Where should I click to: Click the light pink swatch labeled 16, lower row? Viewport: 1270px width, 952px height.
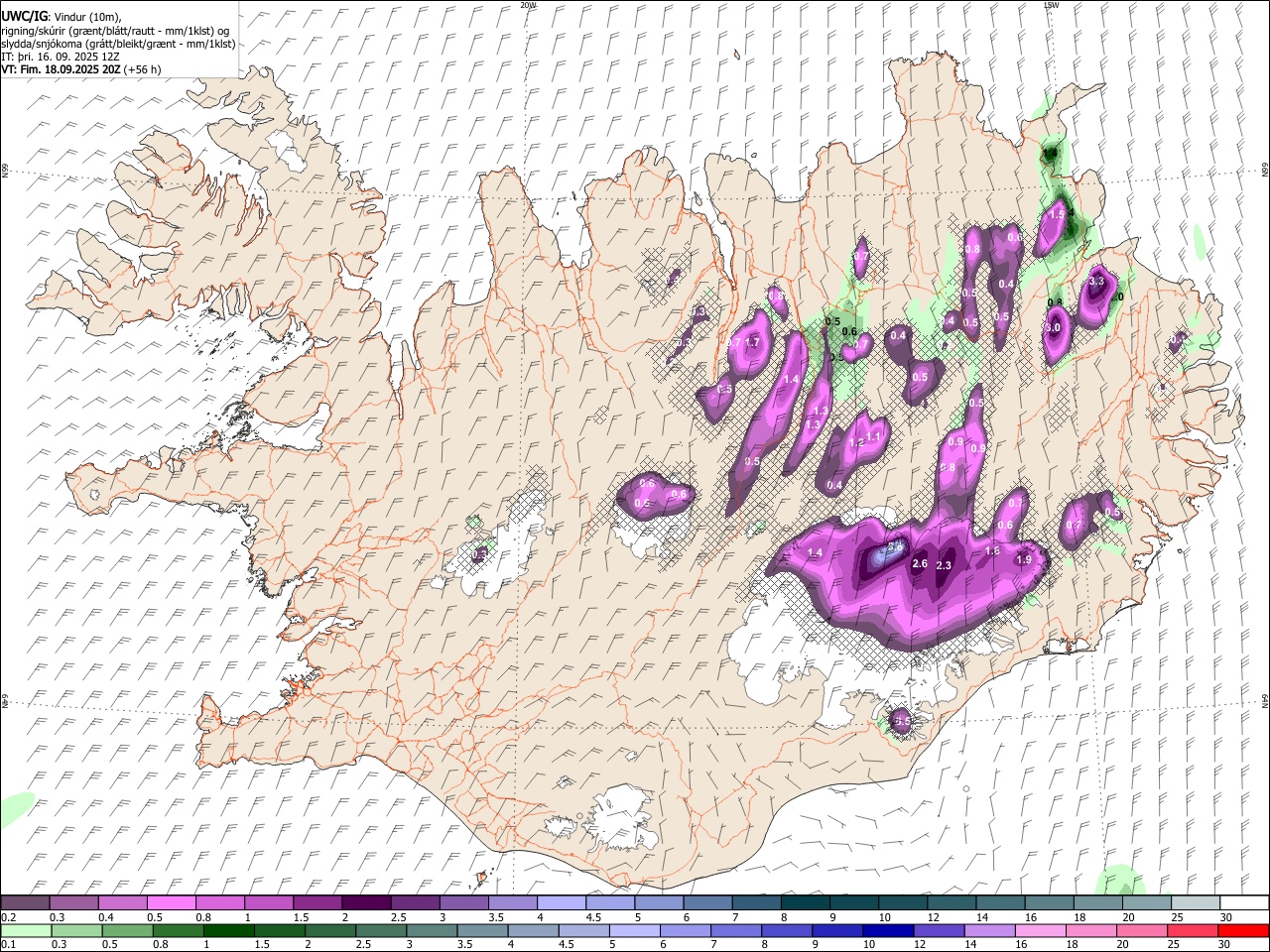pyautogui.click(x=1041, y=930)
